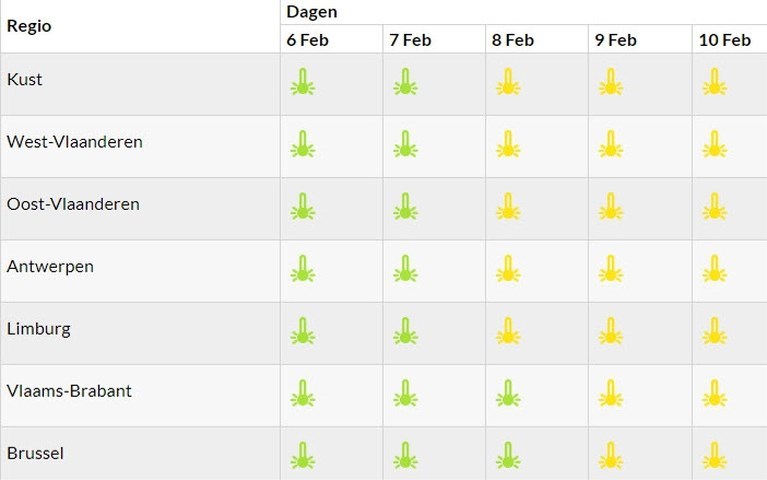
Task: Click Antwerpen 10 Feb yellow tick icon
Action: tap(715, 268)
